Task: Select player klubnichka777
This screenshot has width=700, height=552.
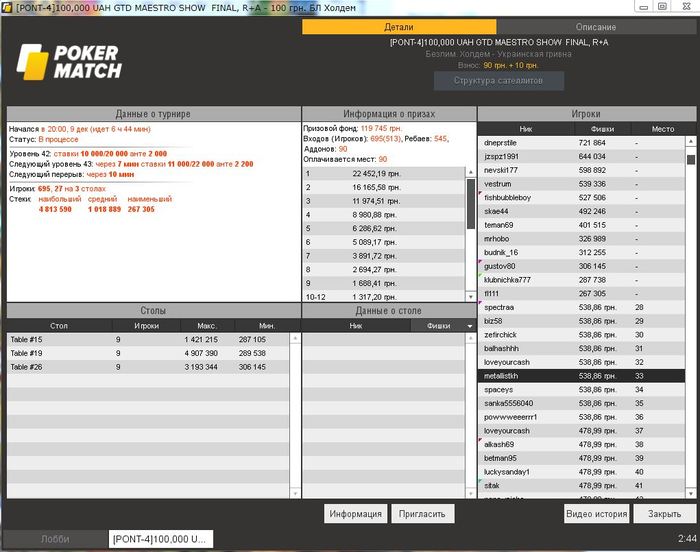Action: [581, 280]
